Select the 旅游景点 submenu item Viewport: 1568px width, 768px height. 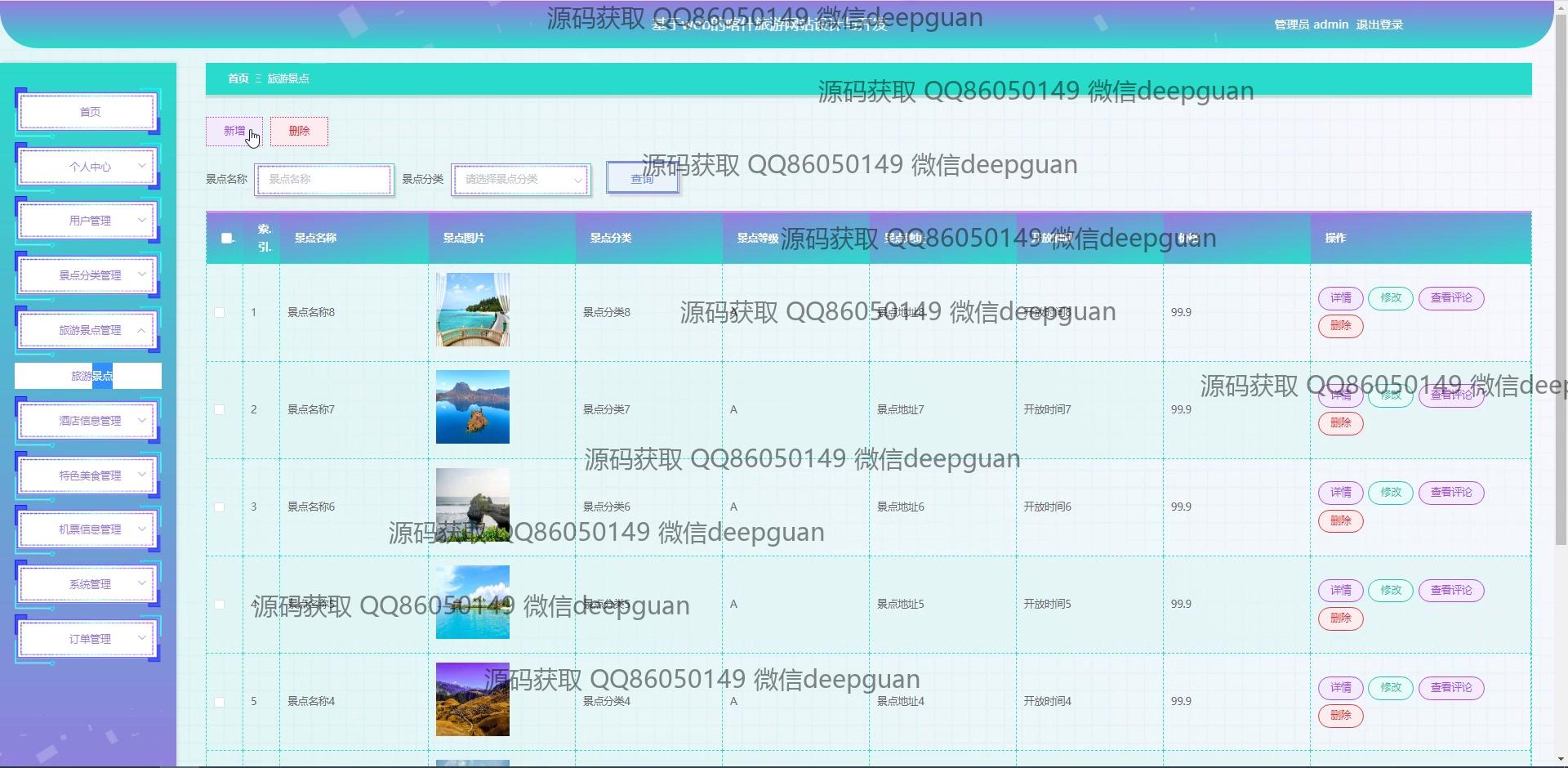click(x=88, y=376)
